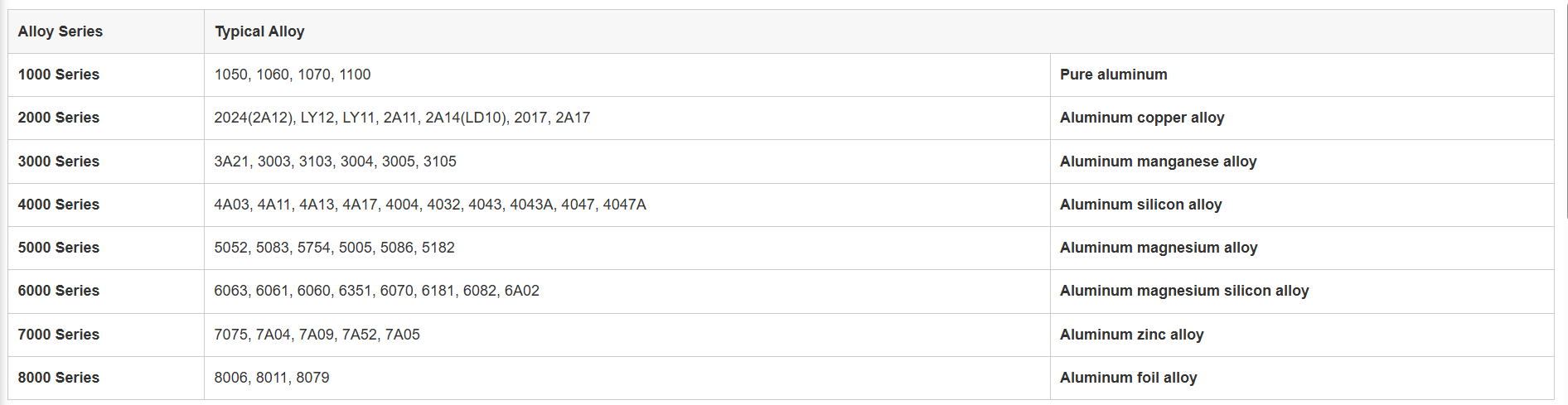
Task: Select the 7000 Series row label
Action: point(106,335)
